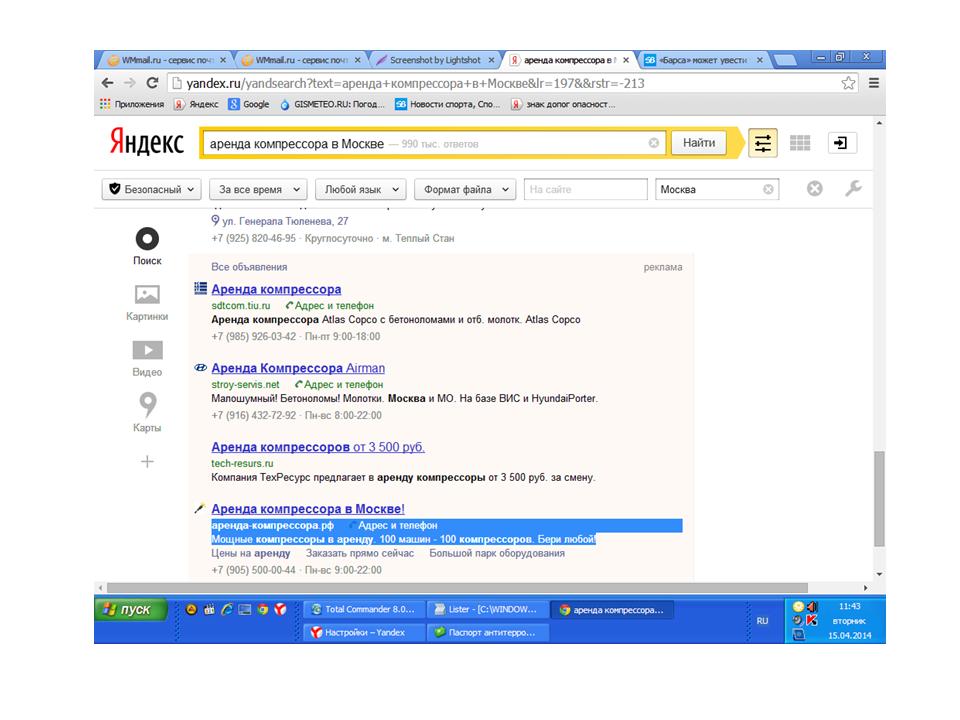
Task: Reload the page with the refresh icon
Action: pos(152,83)
